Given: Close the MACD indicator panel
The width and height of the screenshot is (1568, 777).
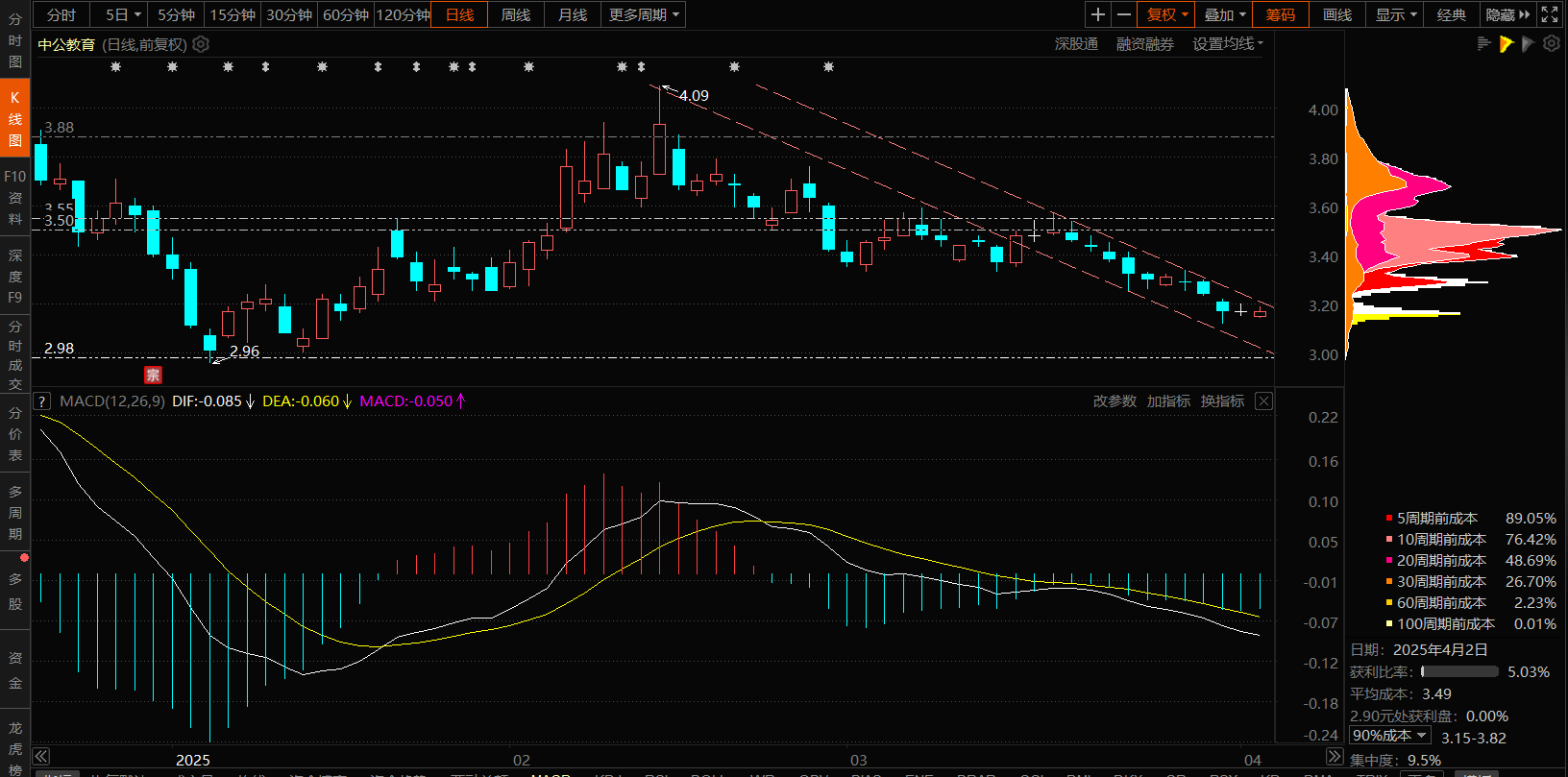Looking at the screenshot, I should [1263, 401].
